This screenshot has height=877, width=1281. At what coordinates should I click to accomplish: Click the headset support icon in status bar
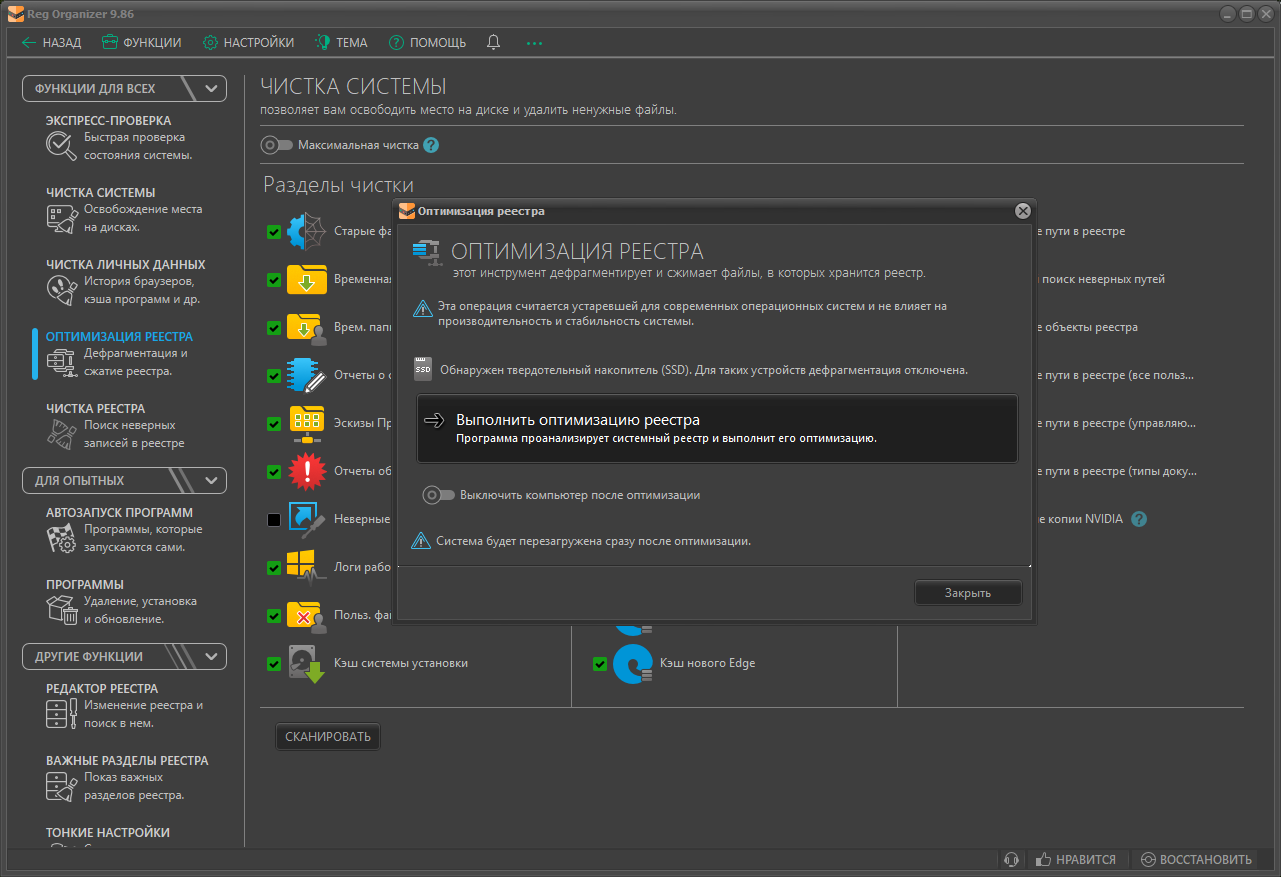point(1011,859)
